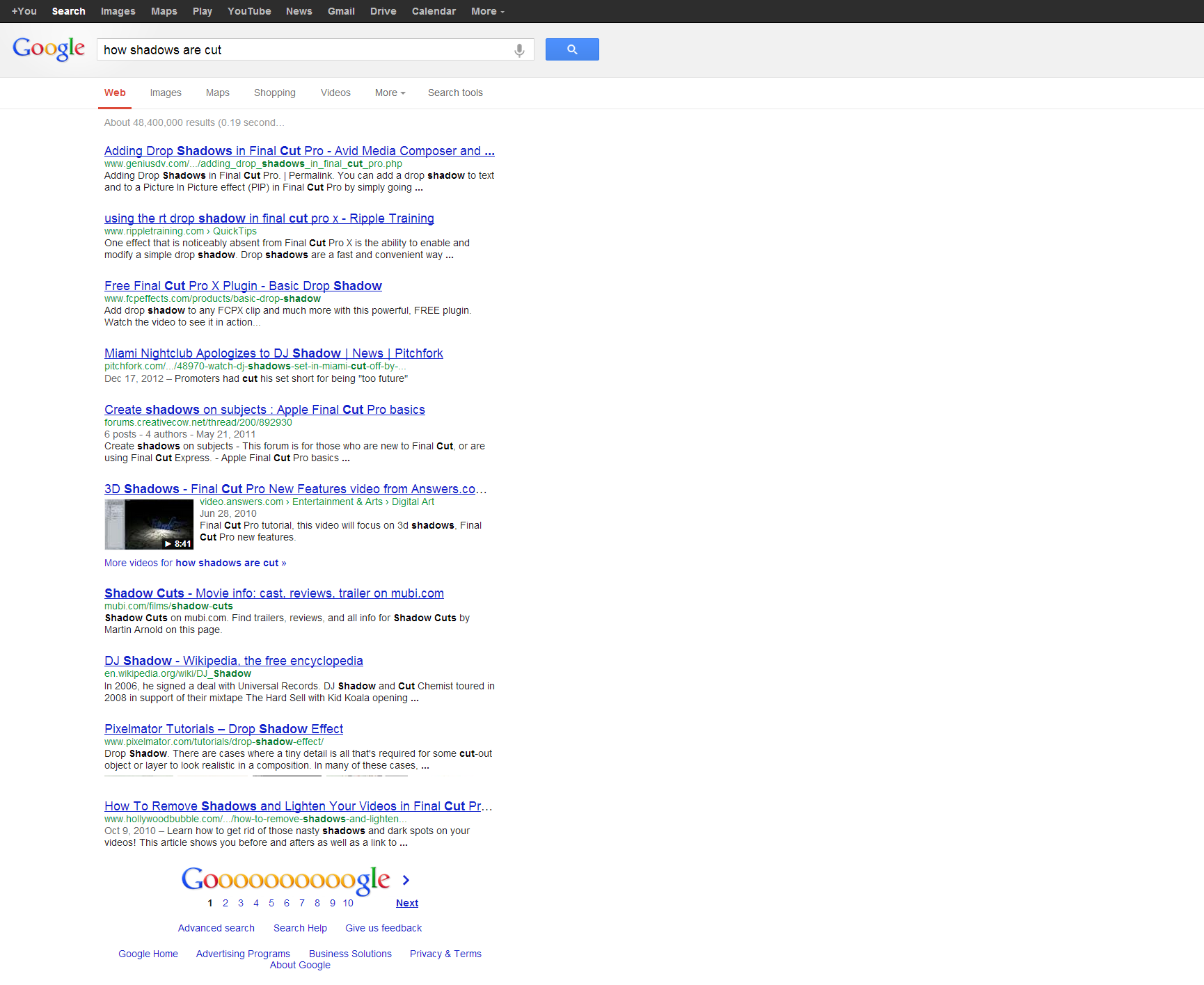The height and width of the screenshot is (985, 1204).
Task: Open Miami Nightclub Apologizes to DJ Shadow result
Action: 274,353
